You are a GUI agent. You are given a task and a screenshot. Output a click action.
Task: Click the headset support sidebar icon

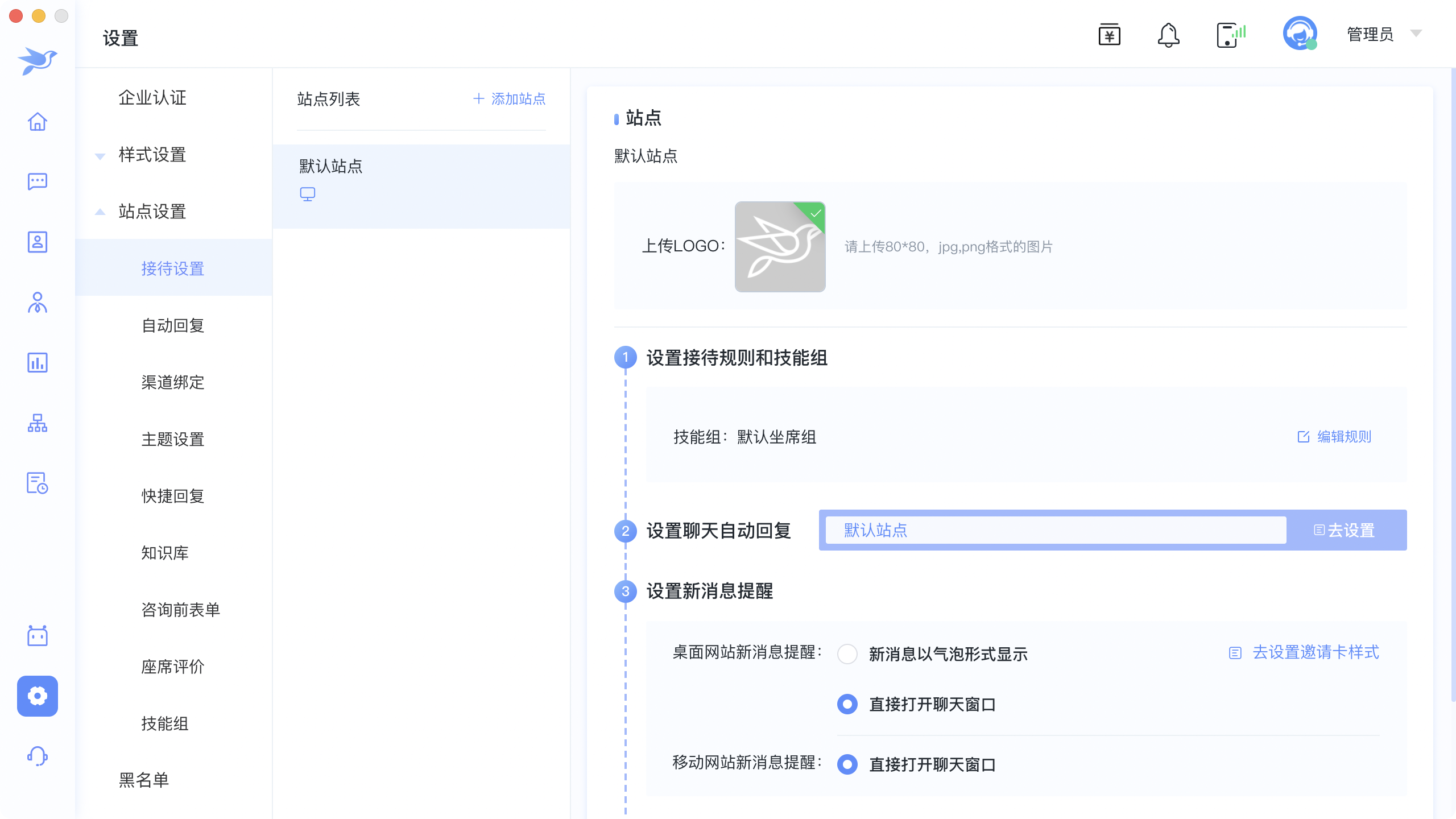[x=38, y=756]
